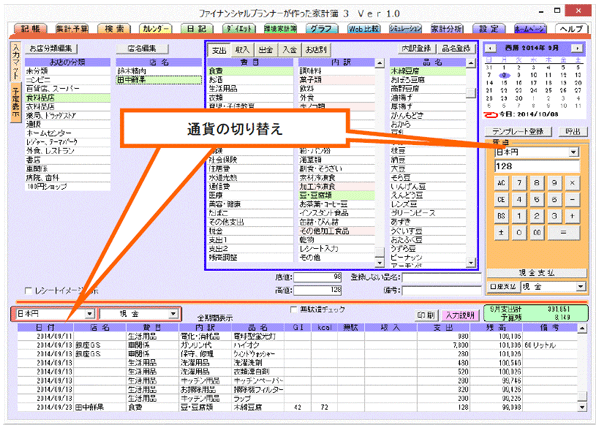The image size is (600, 427).
Task: Open 入力説明 help button
Action: coord(460,315)
